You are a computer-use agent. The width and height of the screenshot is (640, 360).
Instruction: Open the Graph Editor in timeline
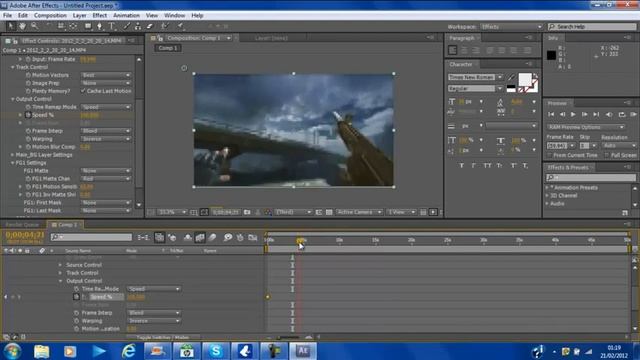click(x=253, y=238)
